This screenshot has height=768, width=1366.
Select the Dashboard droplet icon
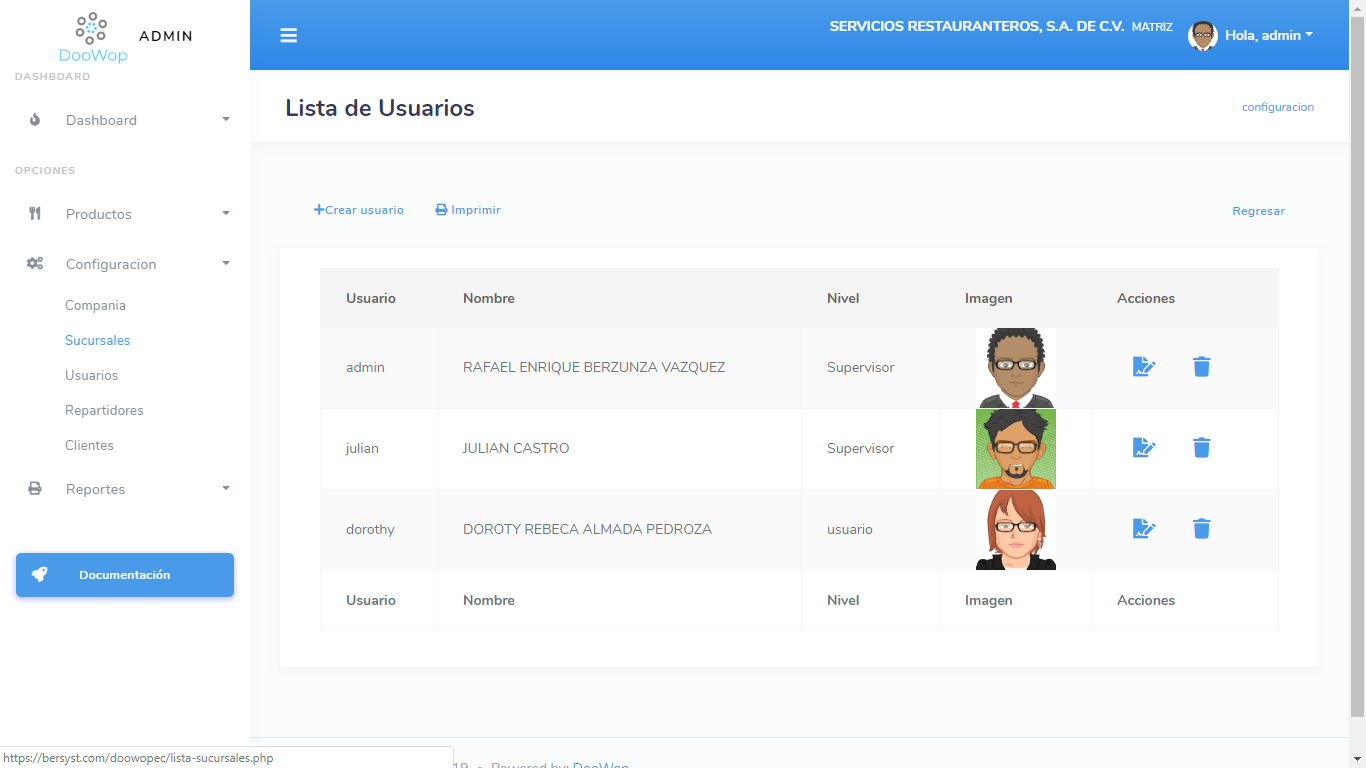click(x=35, y=119)
